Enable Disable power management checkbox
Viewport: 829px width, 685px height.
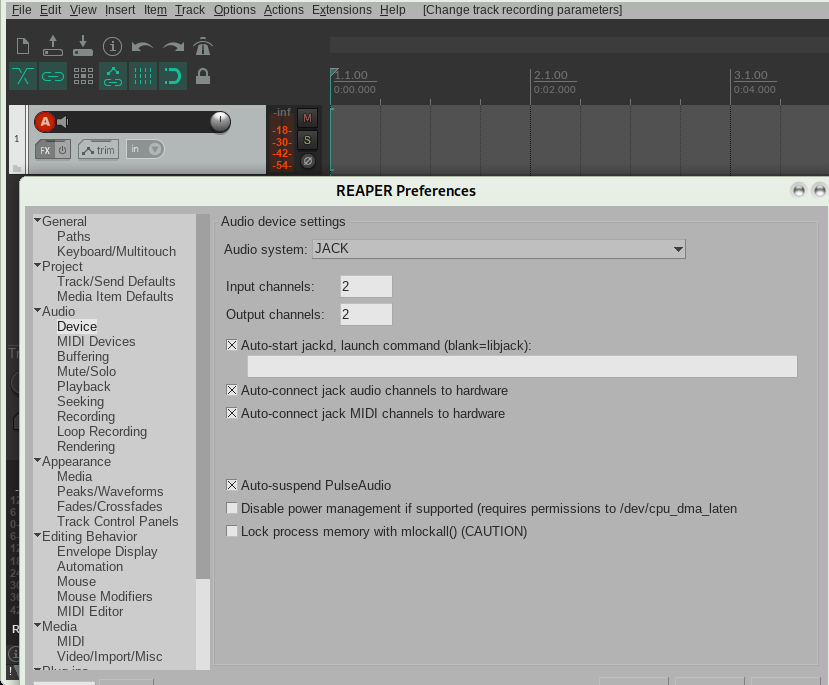click(x=232, y=508)
